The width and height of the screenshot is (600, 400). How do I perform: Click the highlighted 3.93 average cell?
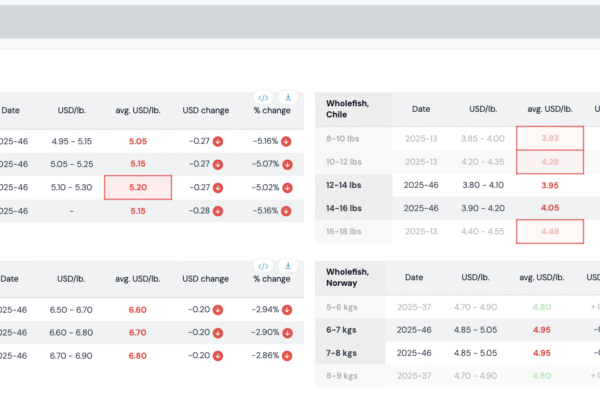[550, 138]
